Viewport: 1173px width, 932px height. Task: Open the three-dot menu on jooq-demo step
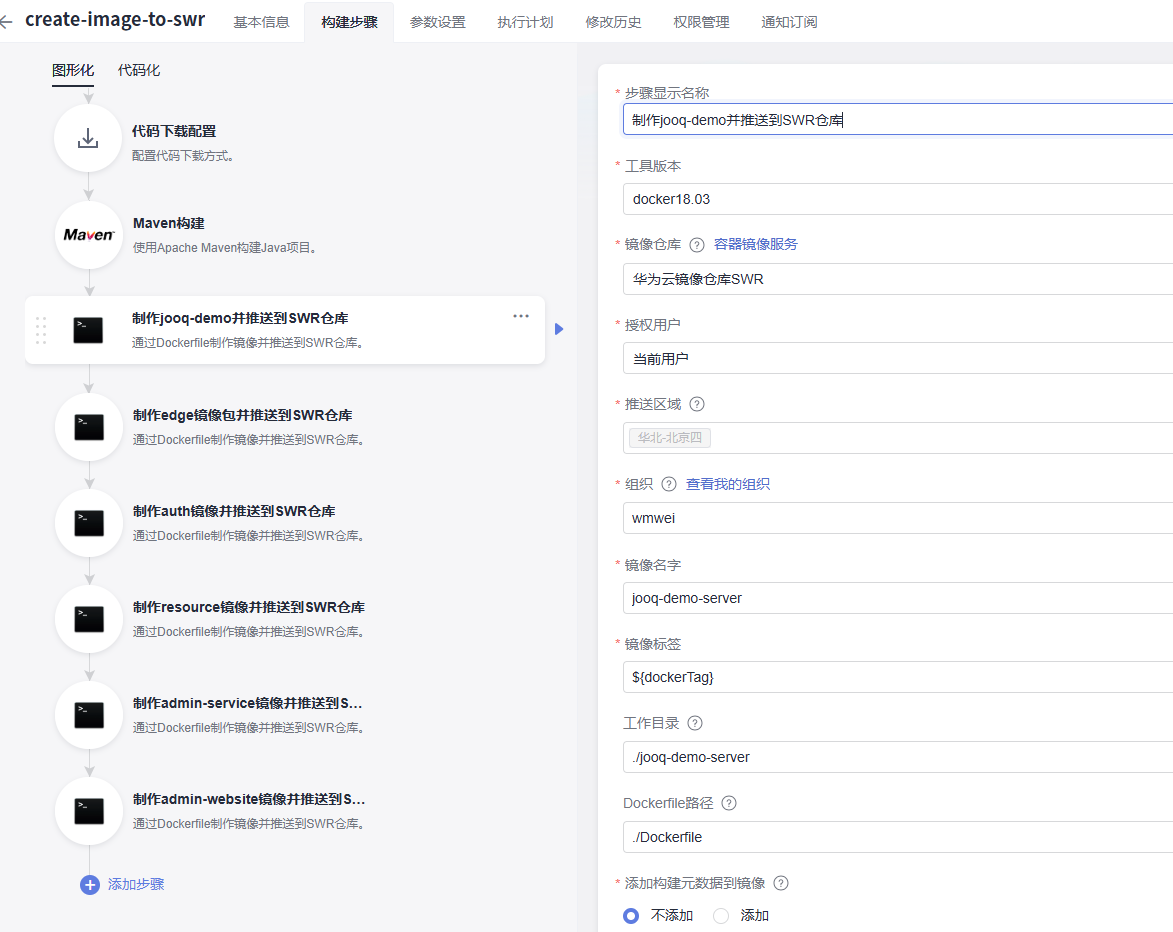click(521, 316)
